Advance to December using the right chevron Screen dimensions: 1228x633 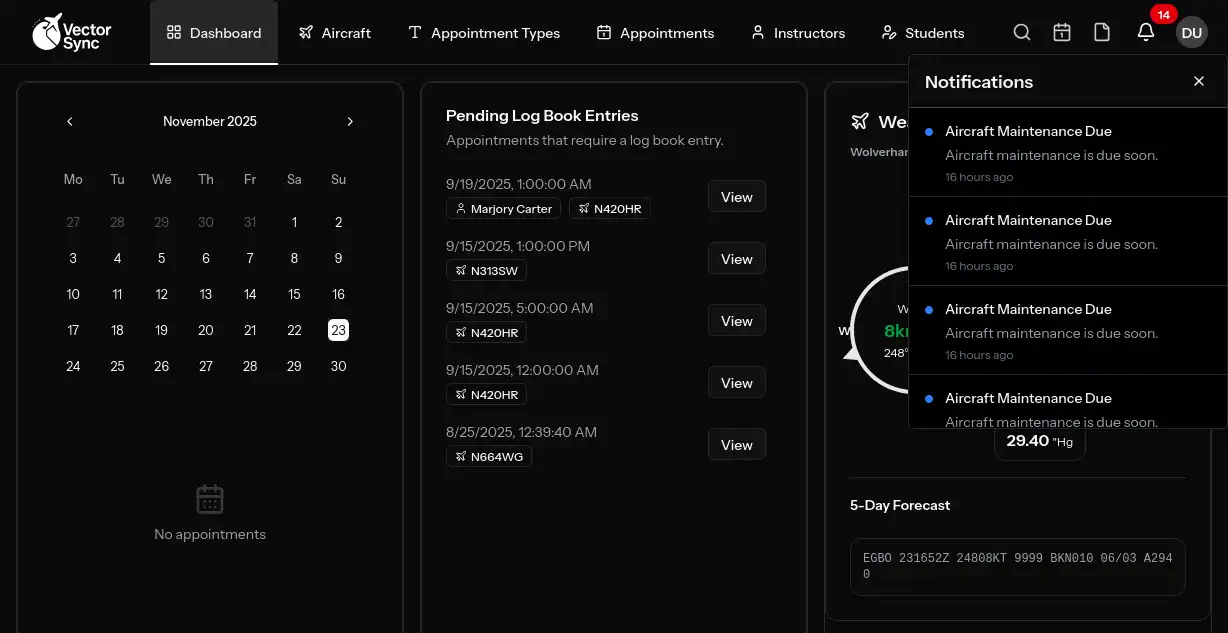coord(350,121)
